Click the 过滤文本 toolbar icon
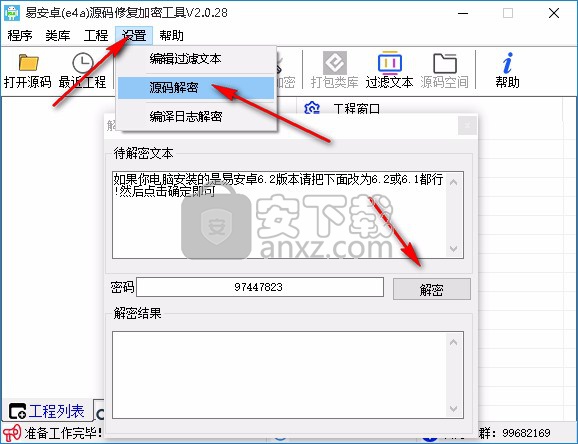The height and width of the screenshot is (444, 578). (x=390, y=63)
